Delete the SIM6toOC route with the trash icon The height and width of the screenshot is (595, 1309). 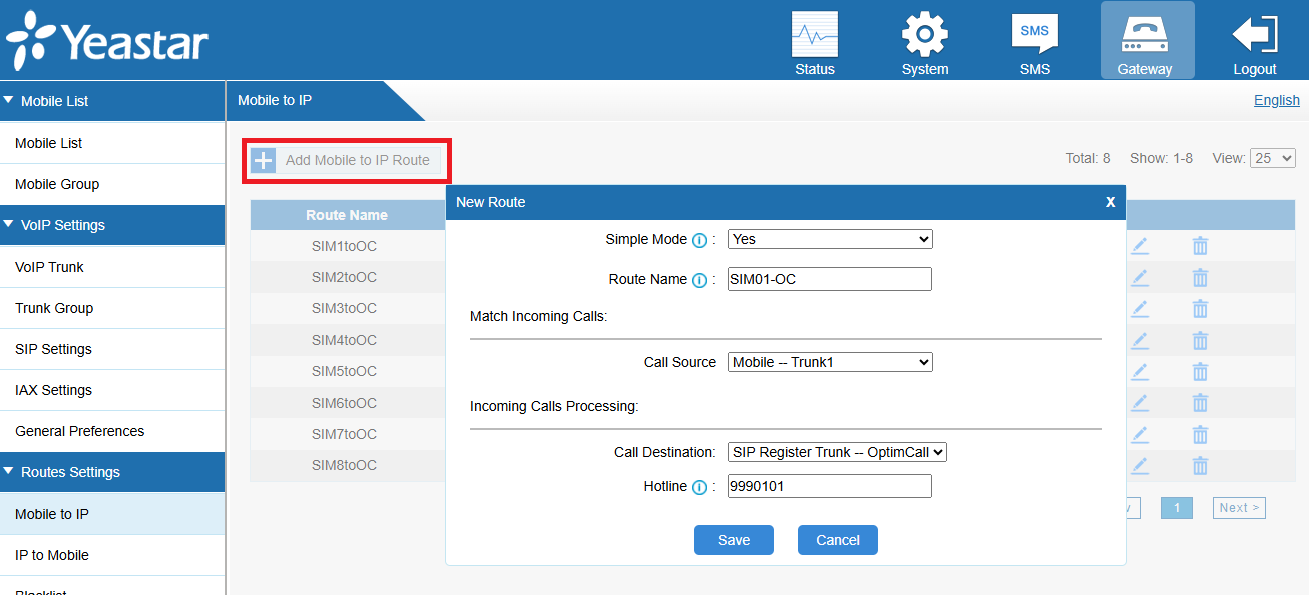1200,403
